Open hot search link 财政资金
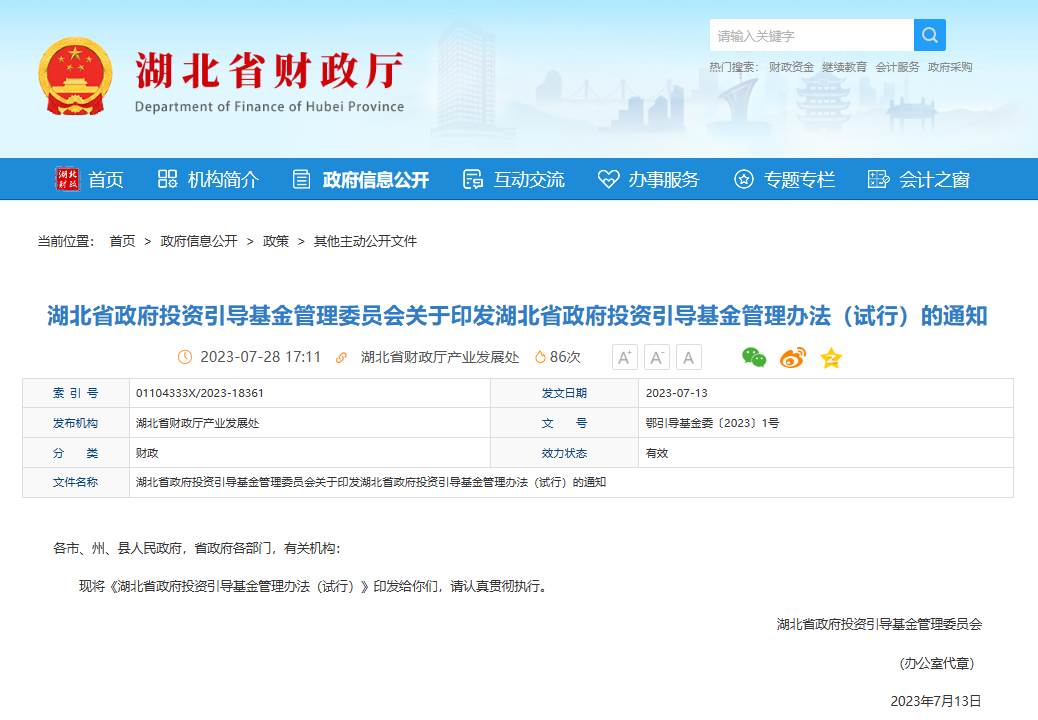Image resolution: width=1038 pixels, height=720 pixels. coord(791,67)
